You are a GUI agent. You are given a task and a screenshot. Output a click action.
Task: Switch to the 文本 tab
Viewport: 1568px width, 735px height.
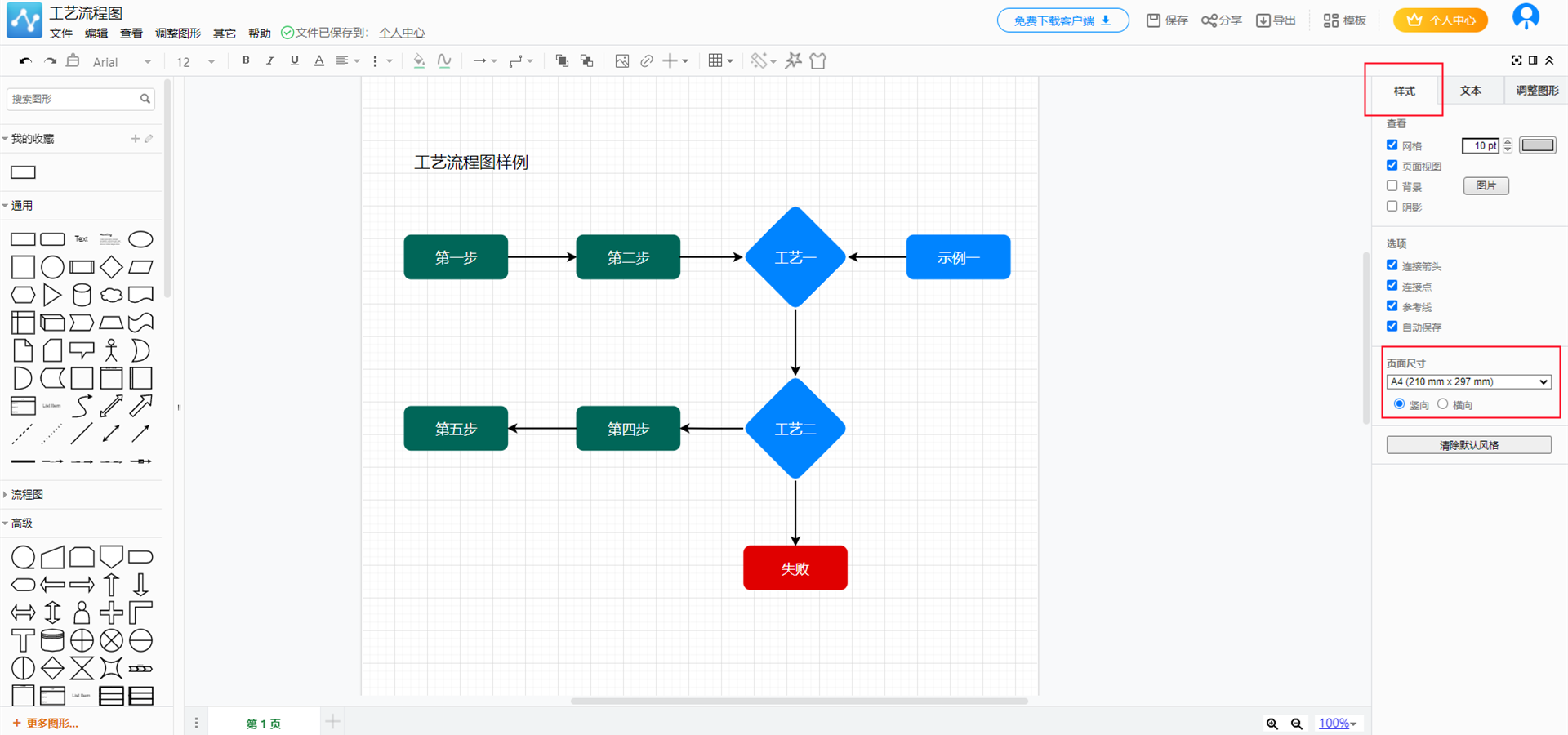(x=1470, y=91)
